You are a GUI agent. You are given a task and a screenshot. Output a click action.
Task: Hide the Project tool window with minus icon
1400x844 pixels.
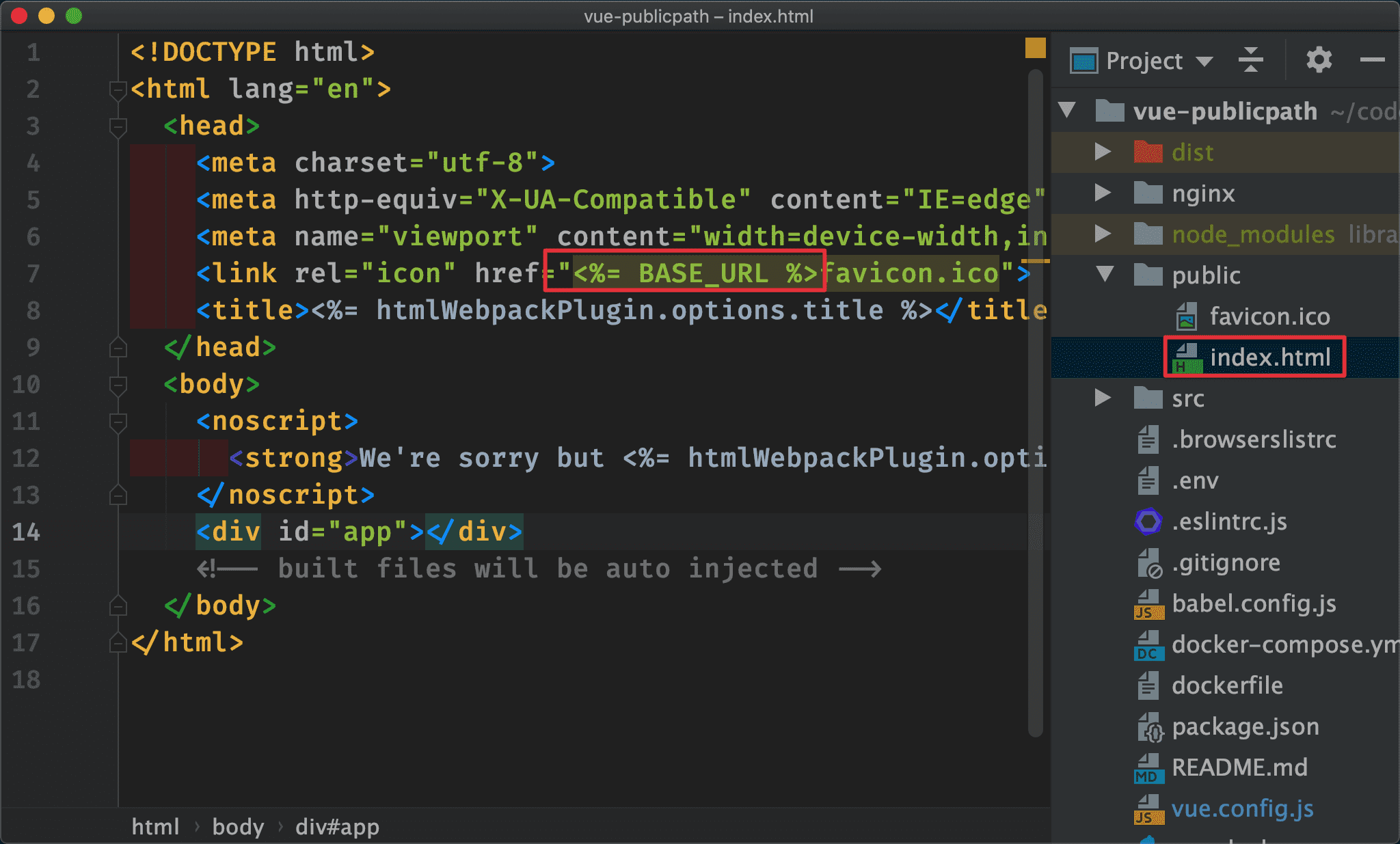(x=1372, y=60)
